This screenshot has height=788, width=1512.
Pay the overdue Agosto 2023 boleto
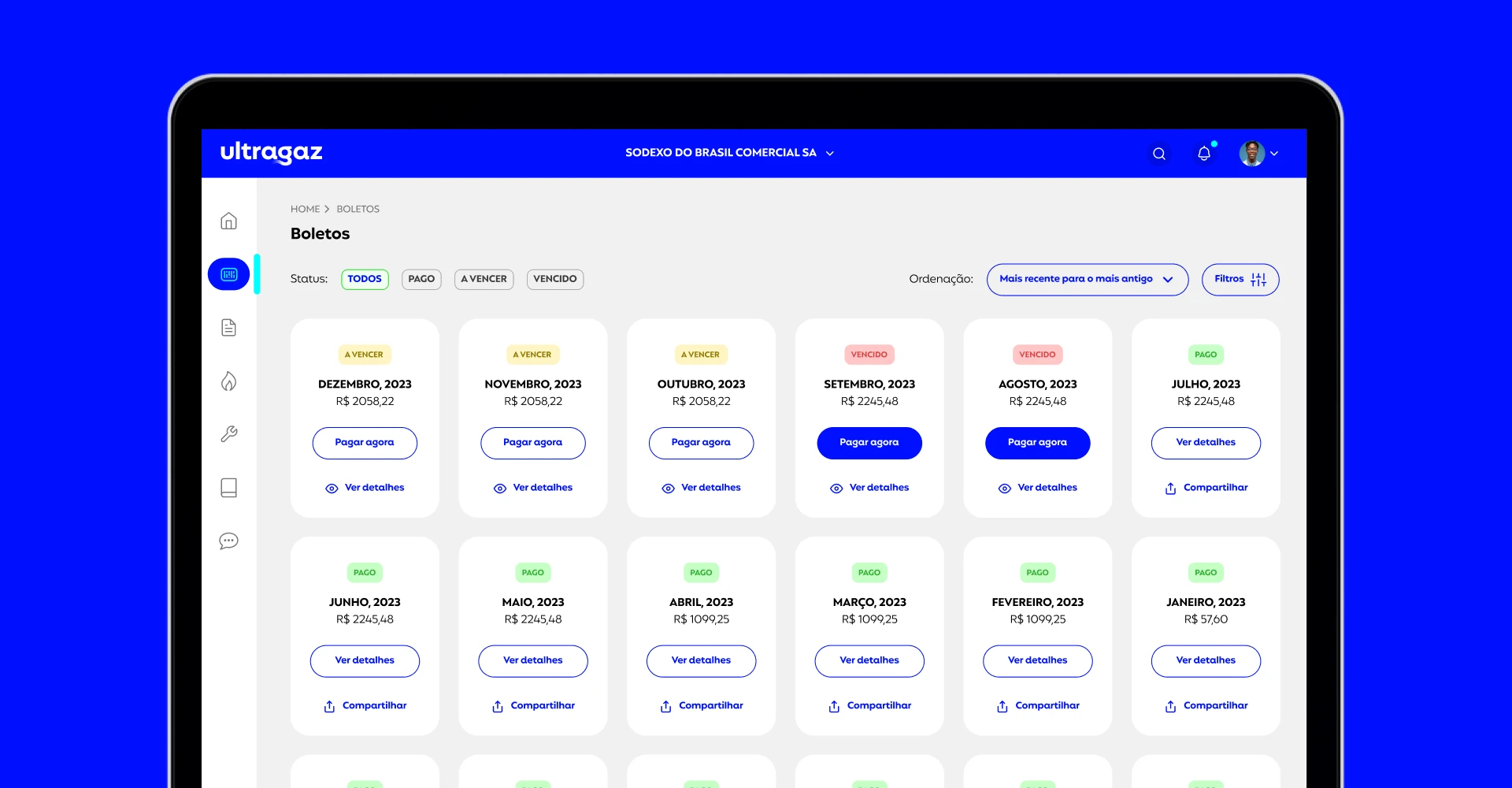pos(1038,443)
